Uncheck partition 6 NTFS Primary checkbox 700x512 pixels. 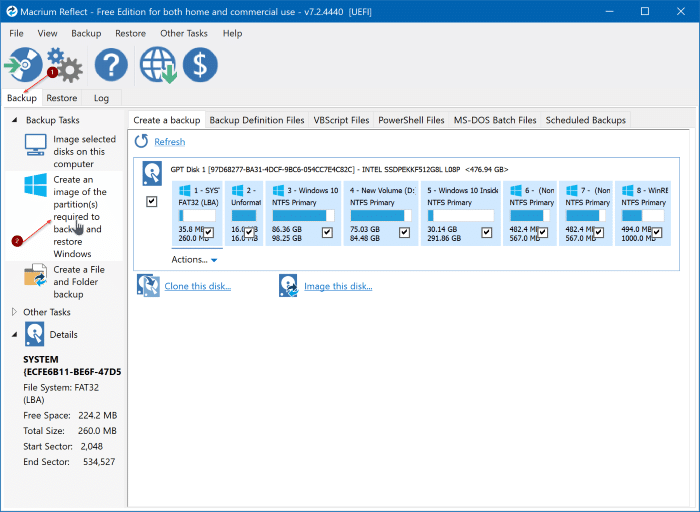(543, 233)
